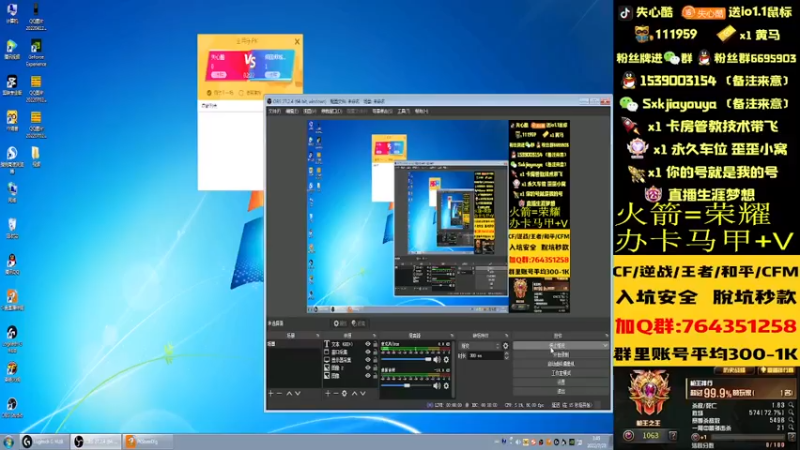800x450 pixels.
Task: Open the GeForce Experience desktop shortcut
Action: point(36,53)
